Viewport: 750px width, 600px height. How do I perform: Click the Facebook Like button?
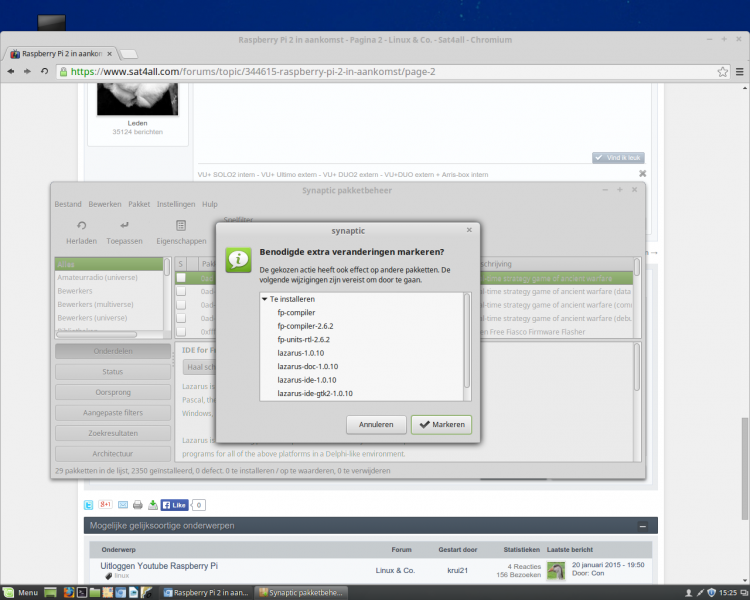175,505
